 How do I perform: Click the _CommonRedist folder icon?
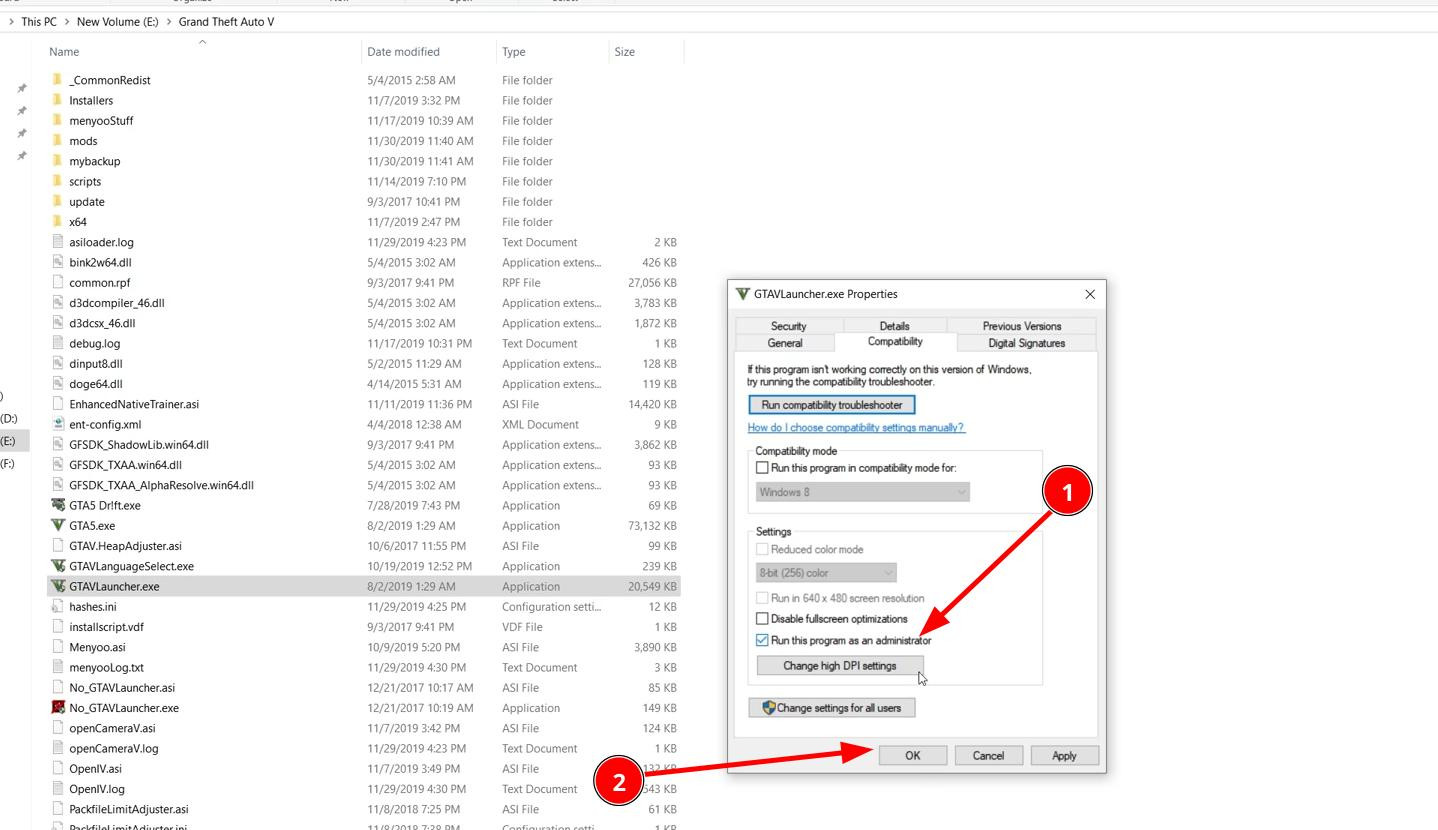57,80
